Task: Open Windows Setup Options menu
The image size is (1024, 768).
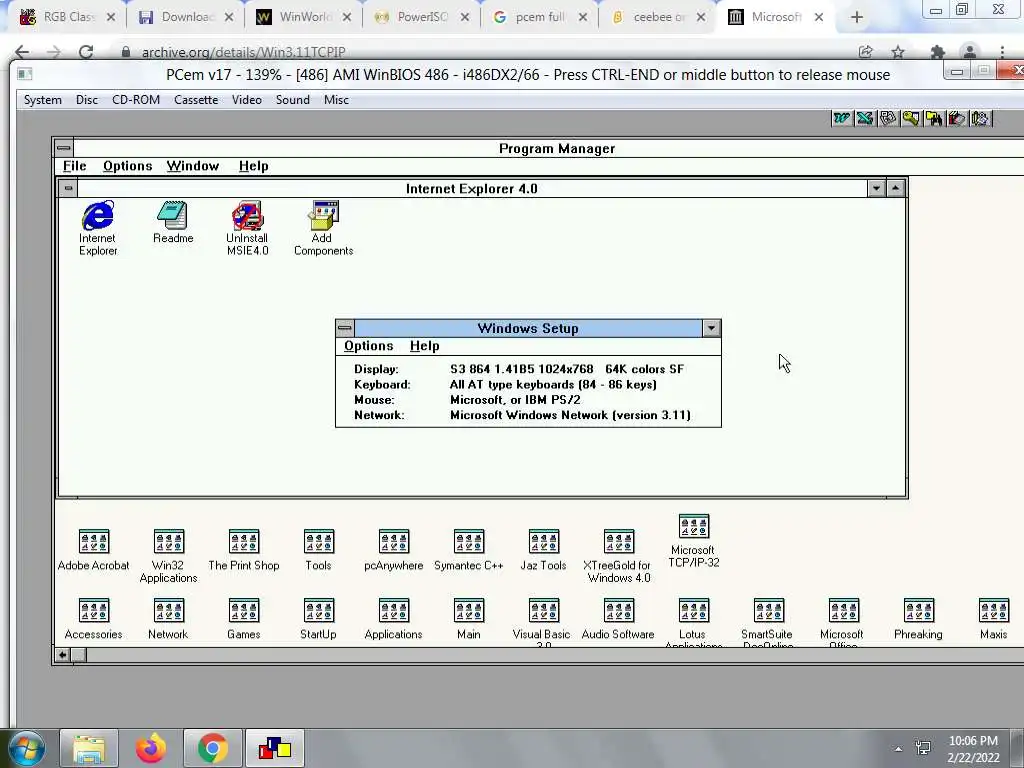Action: pos(368,346)
